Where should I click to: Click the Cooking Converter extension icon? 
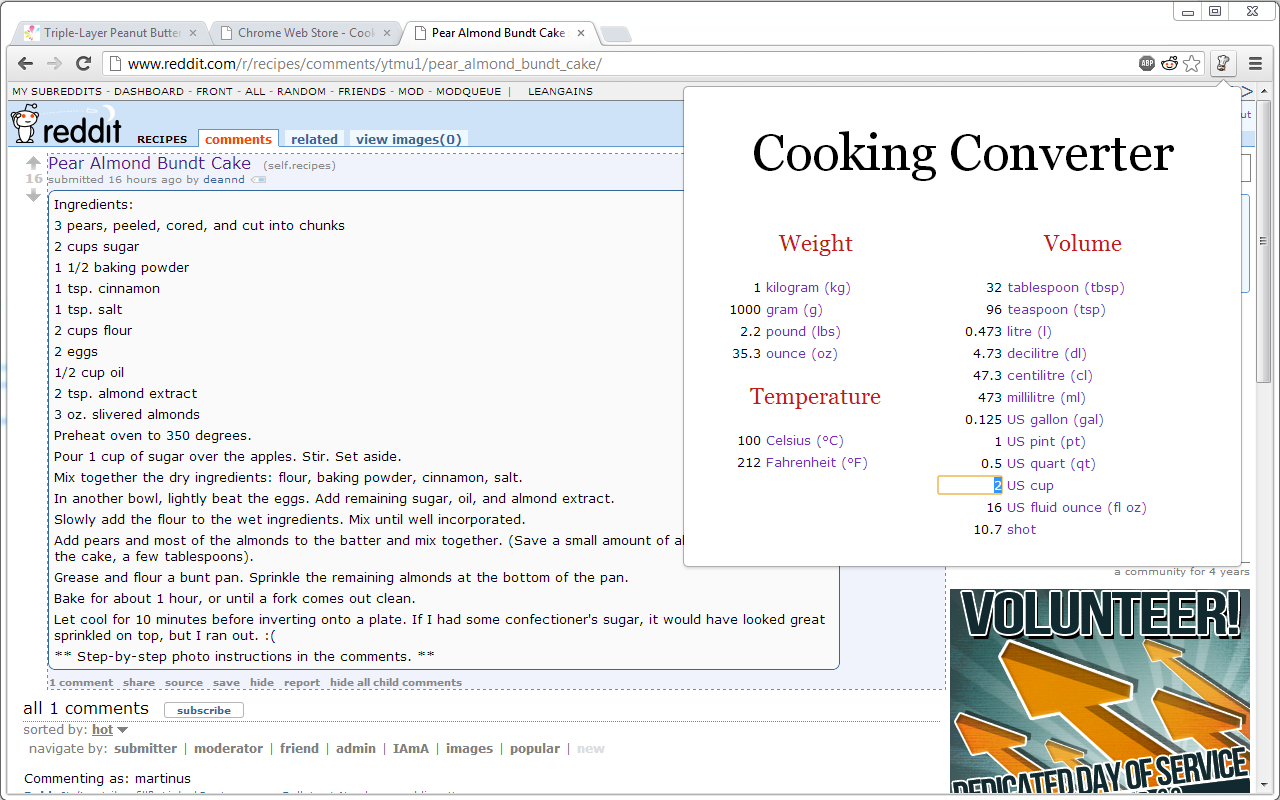pyautogui.click(x=1222, y=63)
